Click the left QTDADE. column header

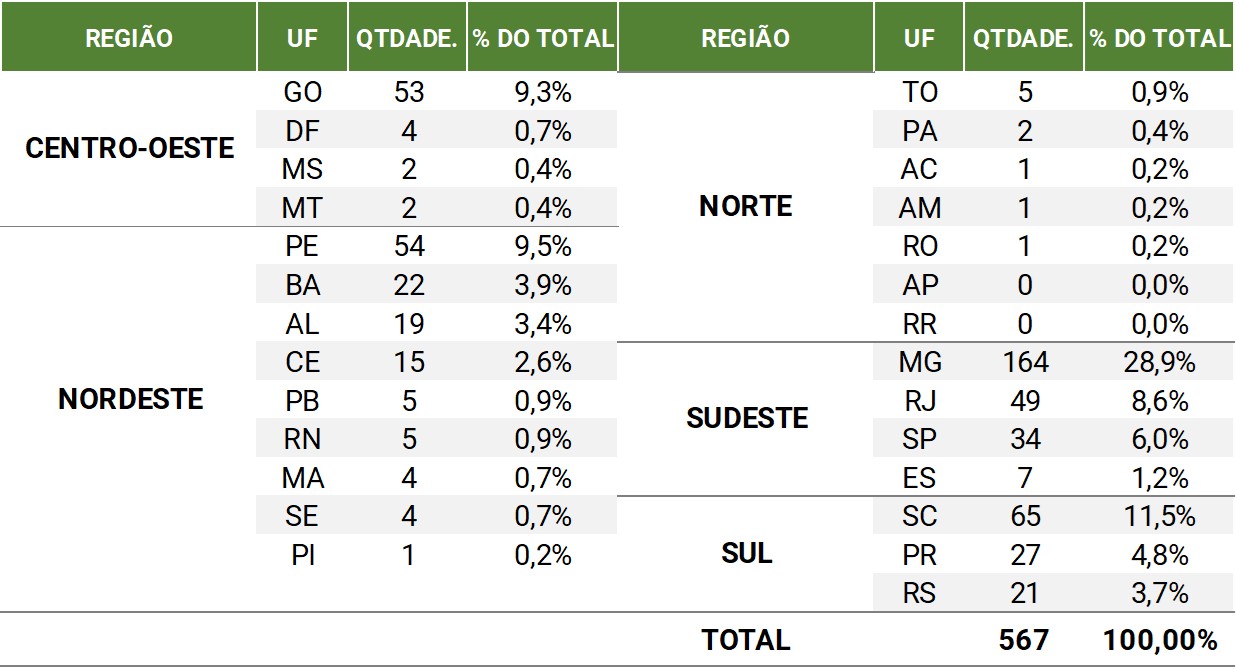408,38
